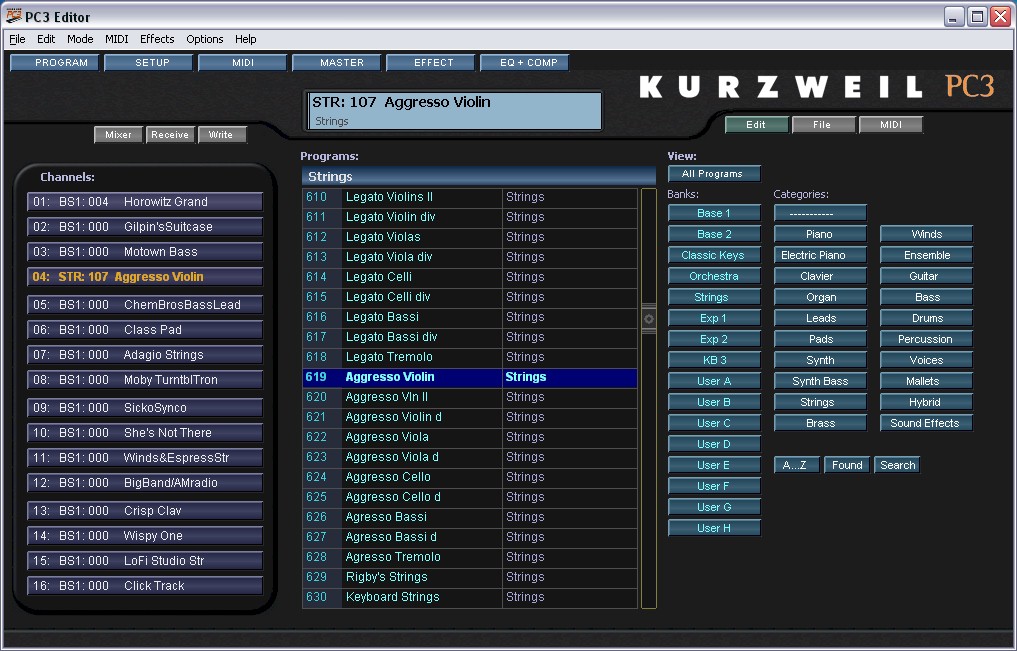Open the File menu

[18, 39]
